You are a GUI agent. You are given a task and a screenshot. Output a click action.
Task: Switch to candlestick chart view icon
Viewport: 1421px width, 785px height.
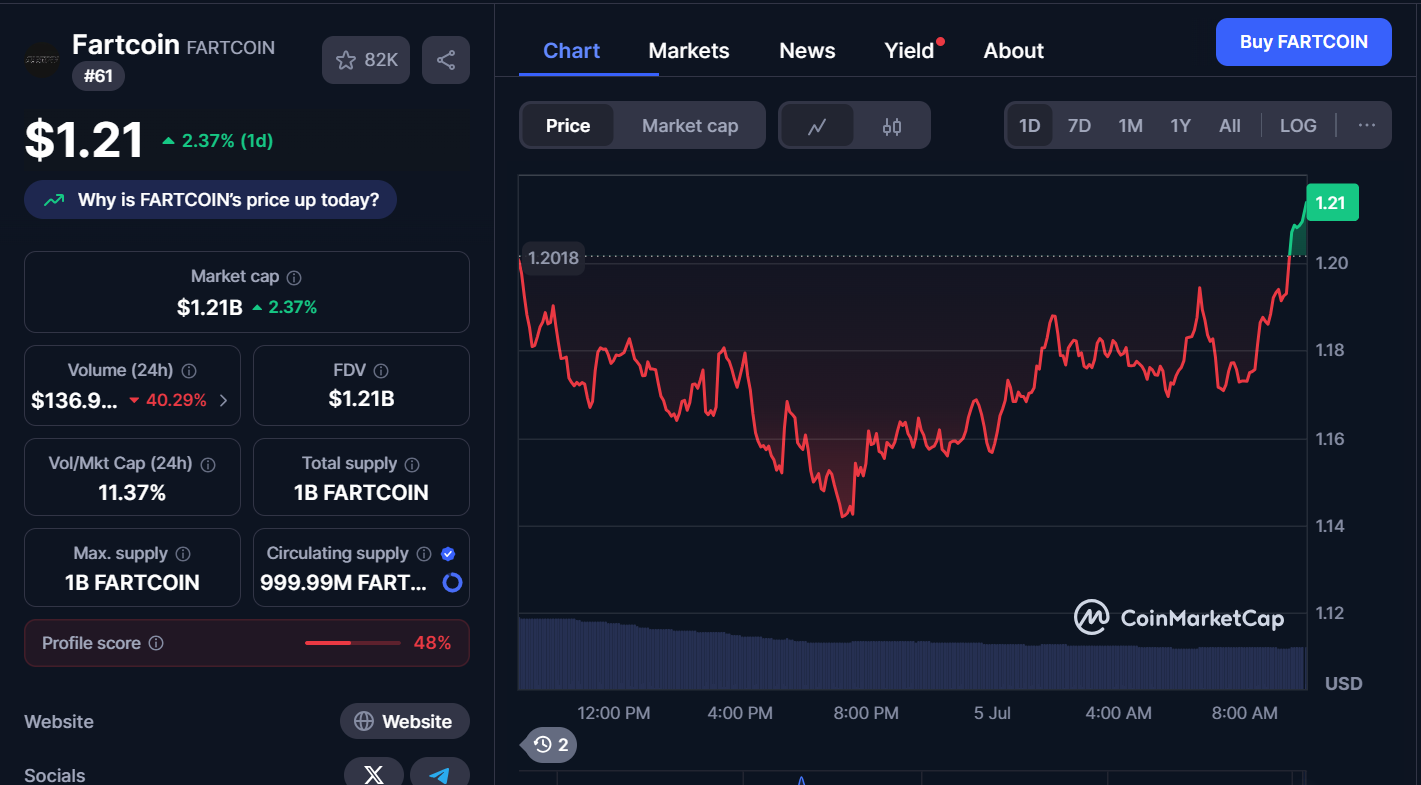[x=892, y=126]
